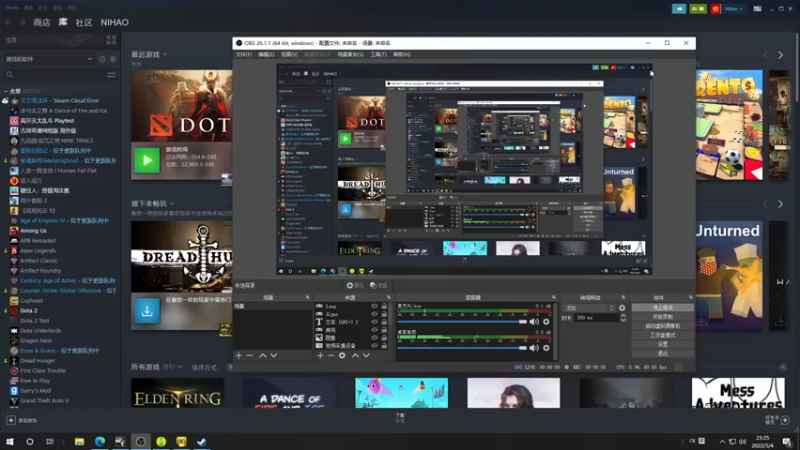The height and width of the screenshot is (450, 800).
Task: Toggle visibility of 视频采集设备 source
Action: coord(374,345)
